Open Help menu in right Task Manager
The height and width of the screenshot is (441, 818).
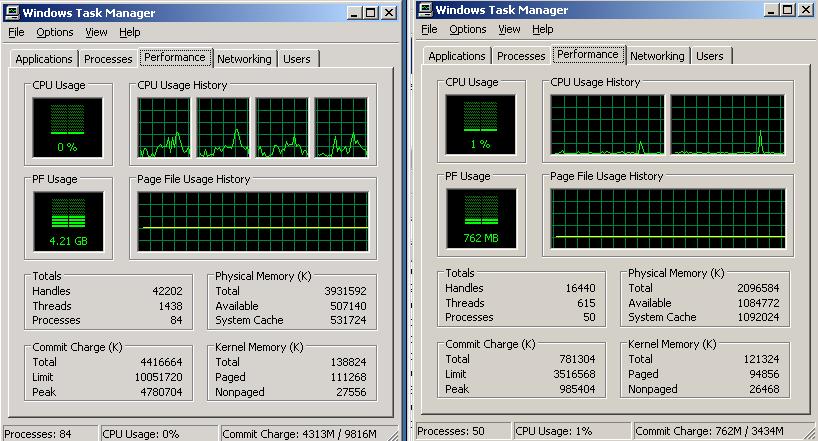point(543,29)
